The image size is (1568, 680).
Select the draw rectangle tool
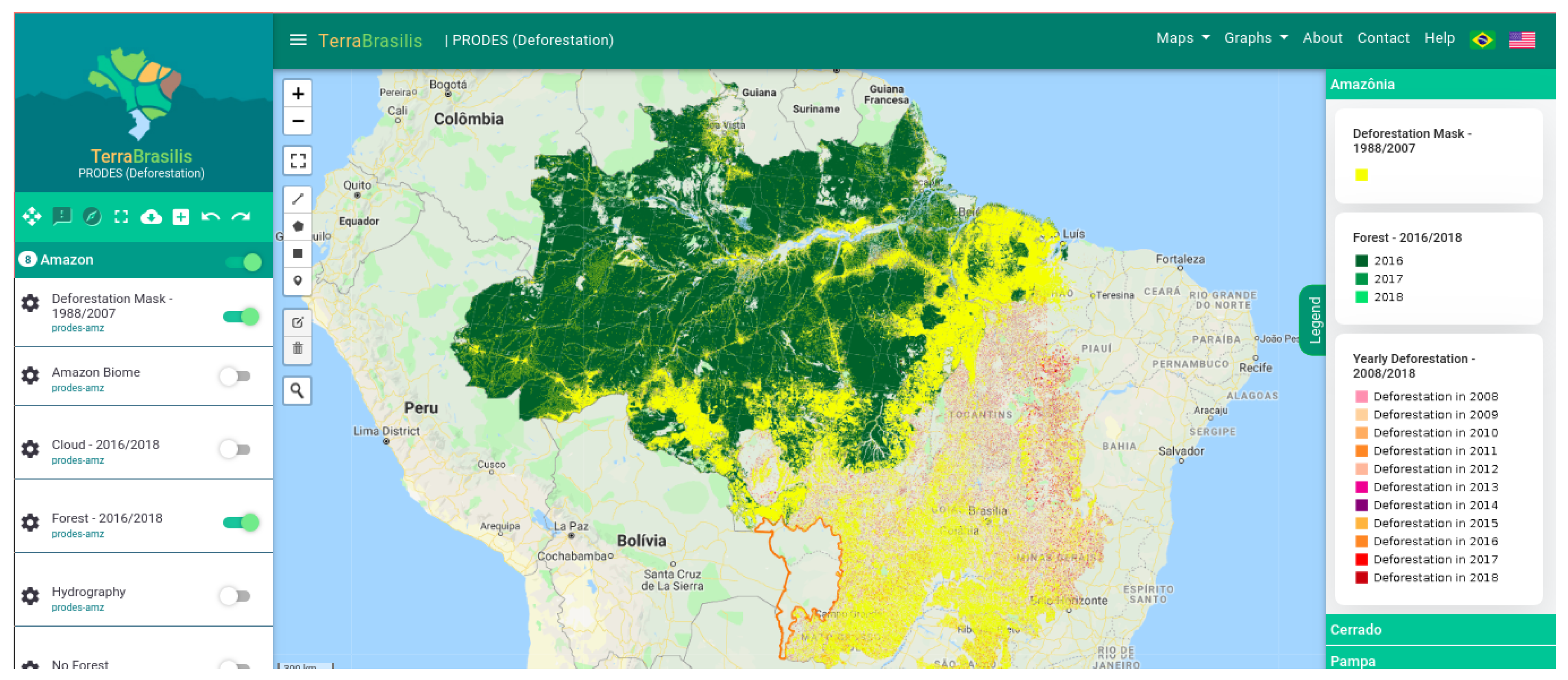point(298,254)
